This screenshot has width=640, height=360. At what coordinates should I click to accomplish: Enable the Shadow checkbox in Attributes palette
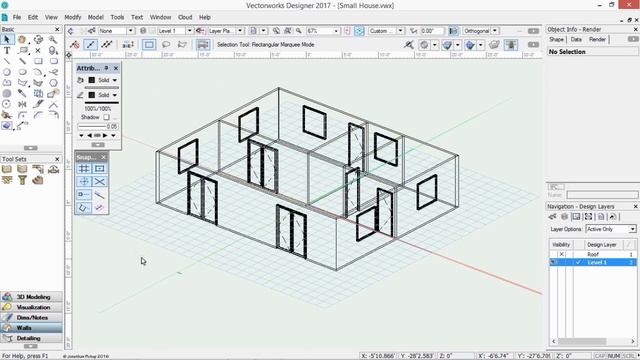pyautogui.click(x=107, y=117)
